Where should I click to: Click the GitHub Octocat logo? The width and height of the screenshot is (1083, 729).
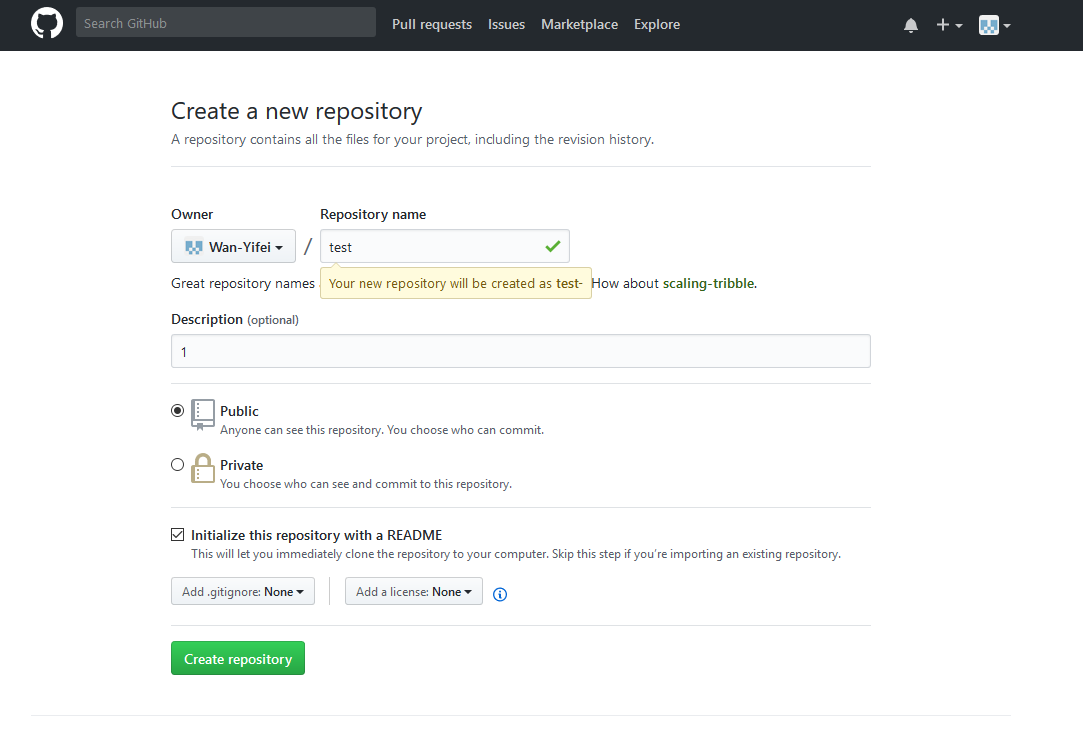[x=47, y=24]
